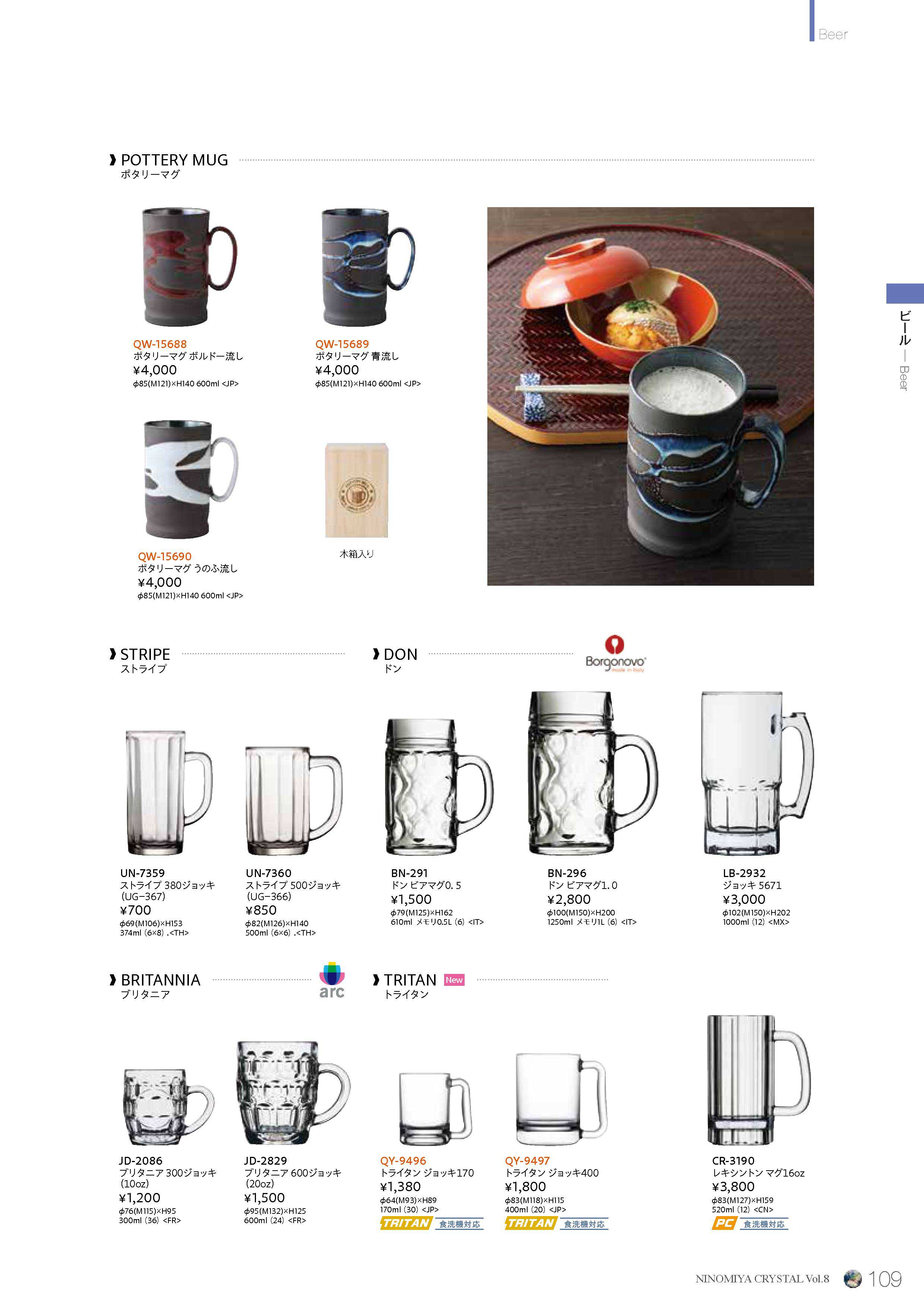Open product code QW-15688
The image size is (924, 1307).
point(160,344)
